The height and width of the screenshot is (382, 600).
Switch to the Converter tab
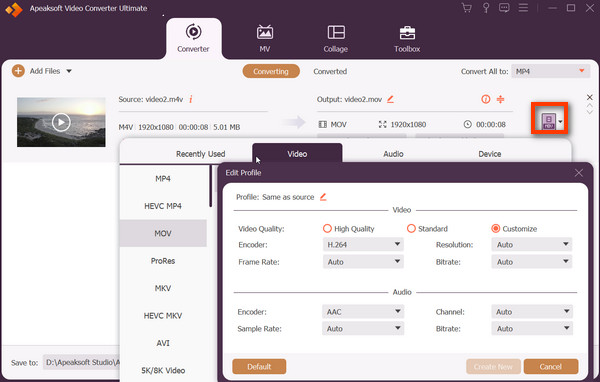[x=193, y=38]
